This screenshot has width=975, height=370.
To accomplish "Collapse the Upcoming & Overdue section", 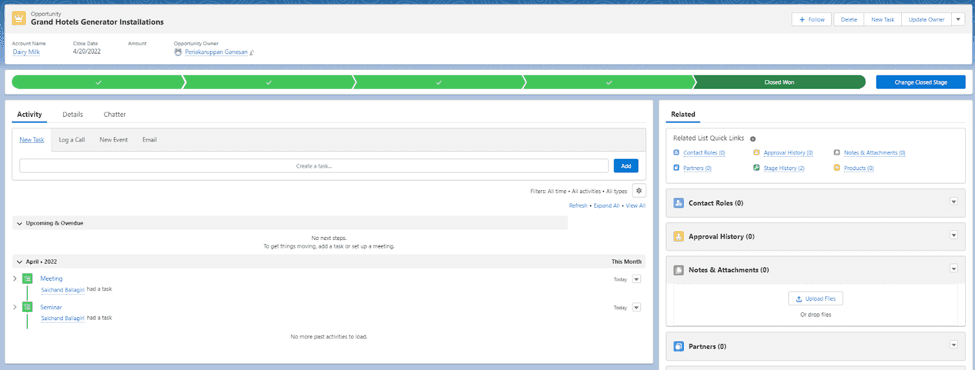I will 19,223.
